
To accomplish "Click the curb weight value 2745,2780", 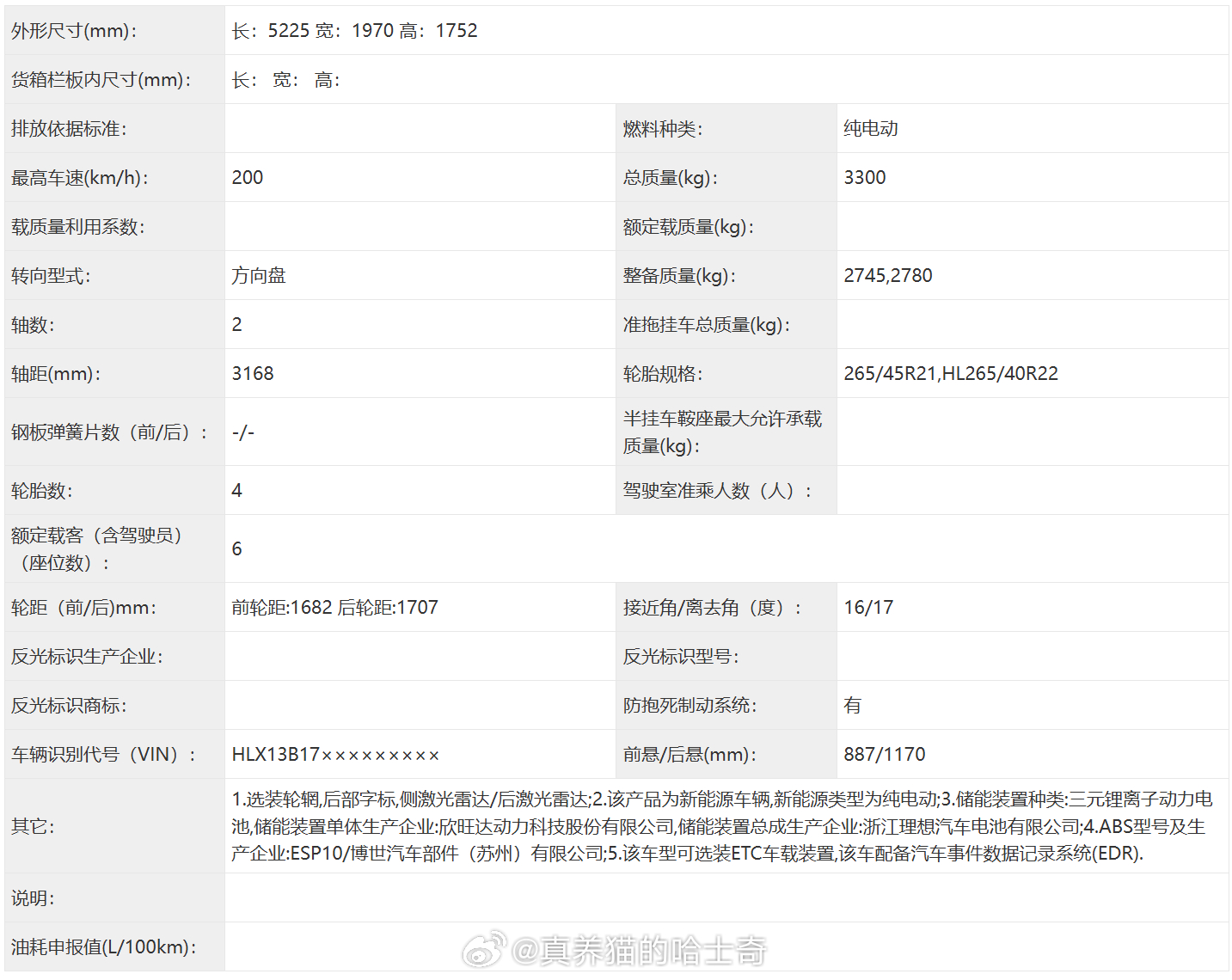I will (x=888, y=276).
